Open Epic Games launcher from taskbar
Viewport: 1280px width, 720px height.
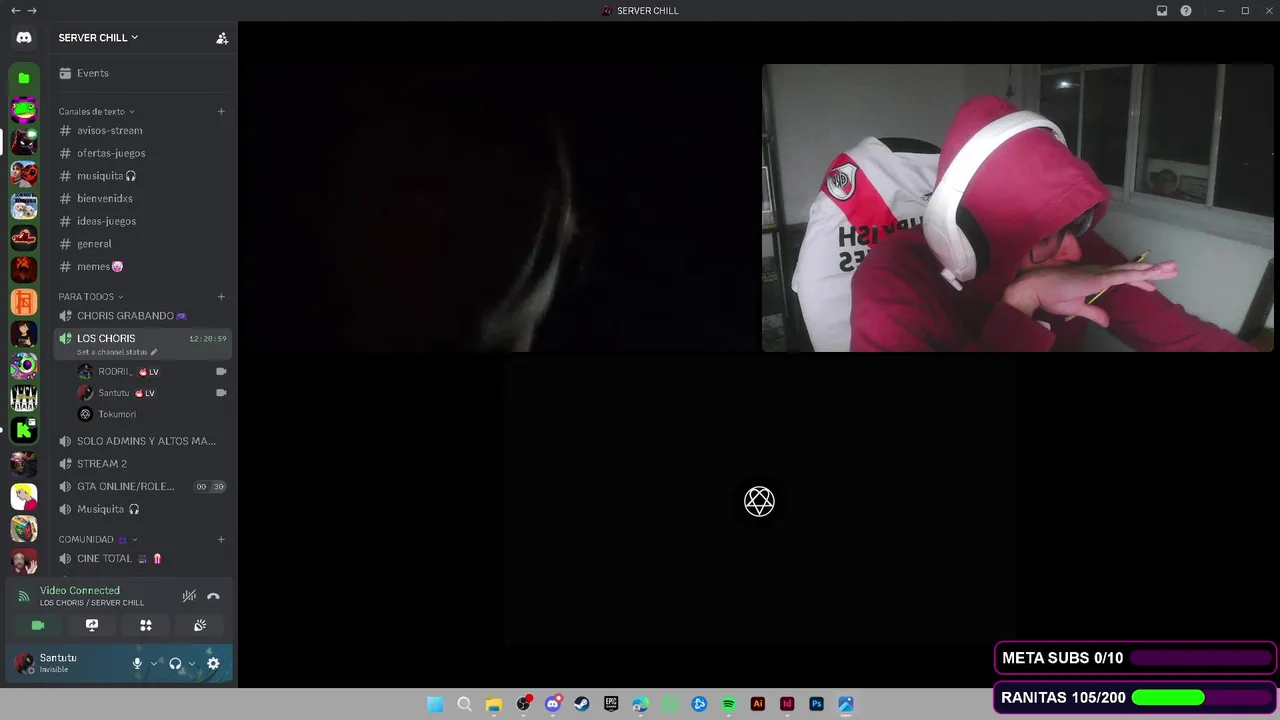pyautogui.click(x=611, y=704)
